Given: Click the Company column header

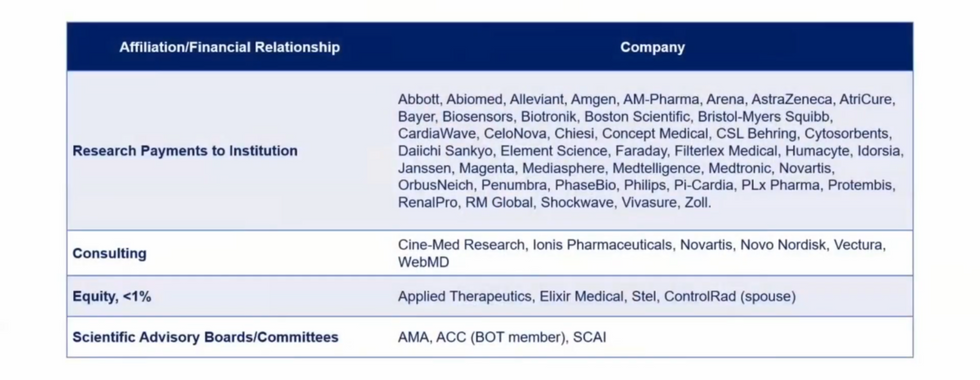Looking at the screenshot, I should click(652, 48).
